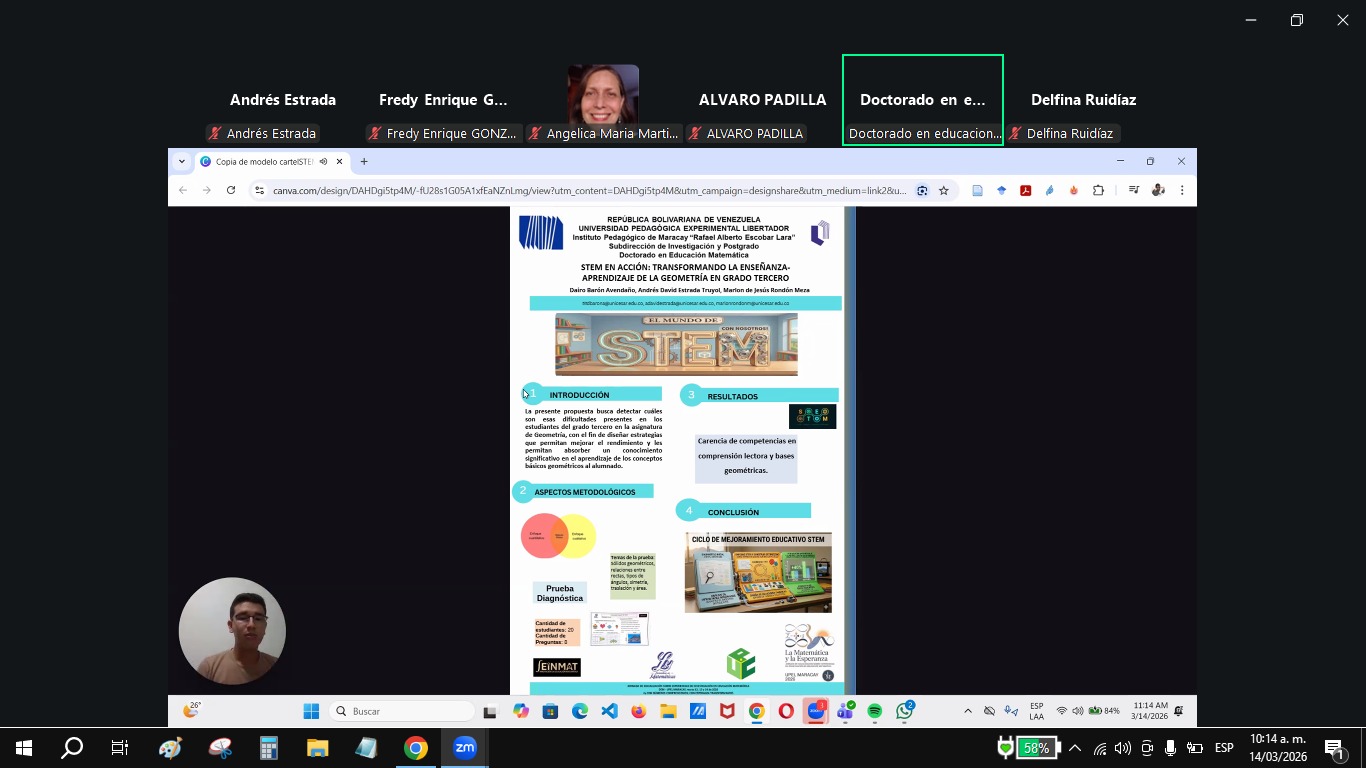The image size is (1366, 768).
Task: Click the Delfina Ruidíaz participant tile
Action: [1083, 100]
